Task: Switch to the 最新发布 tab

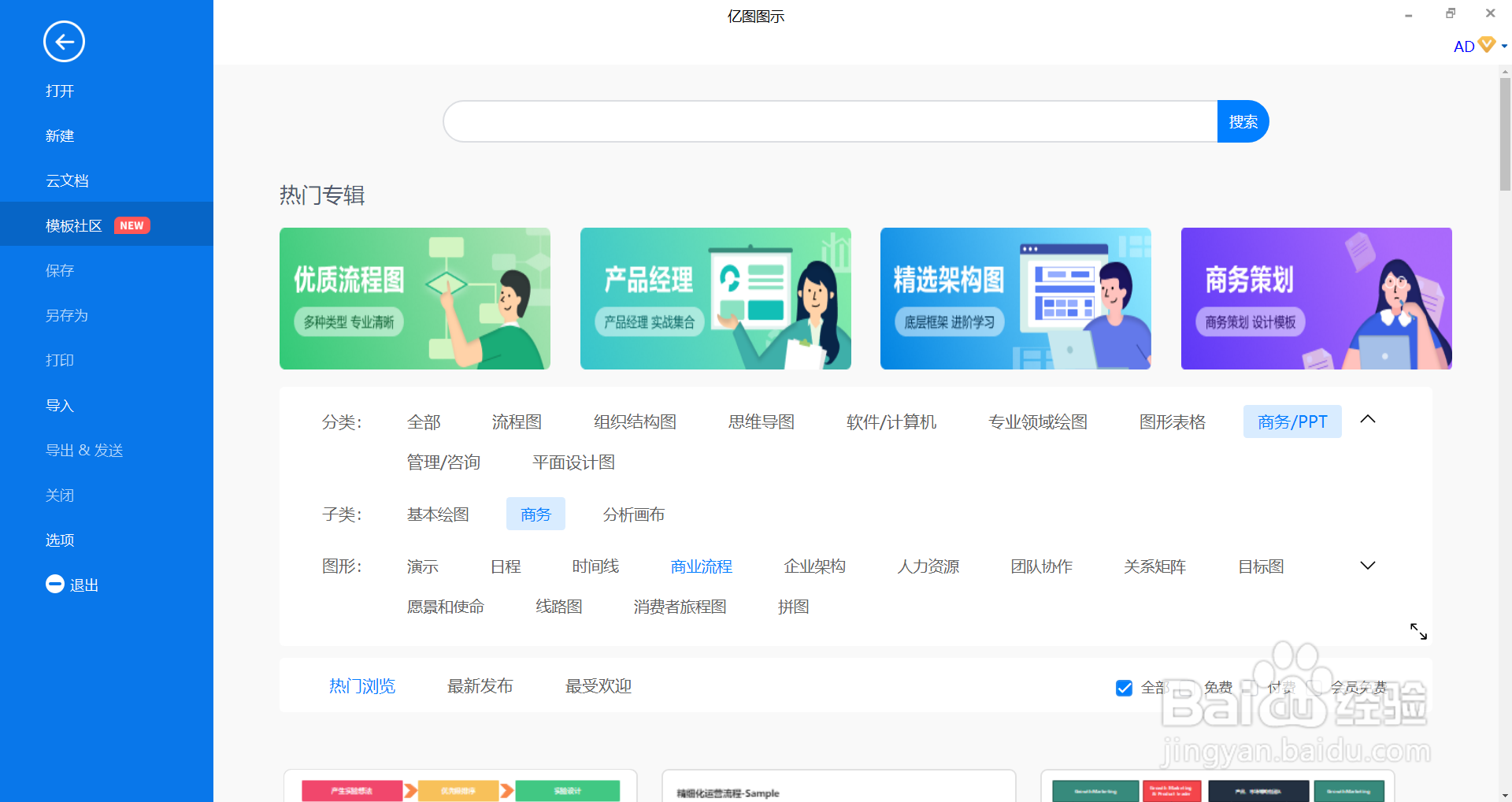Action: 480,686
